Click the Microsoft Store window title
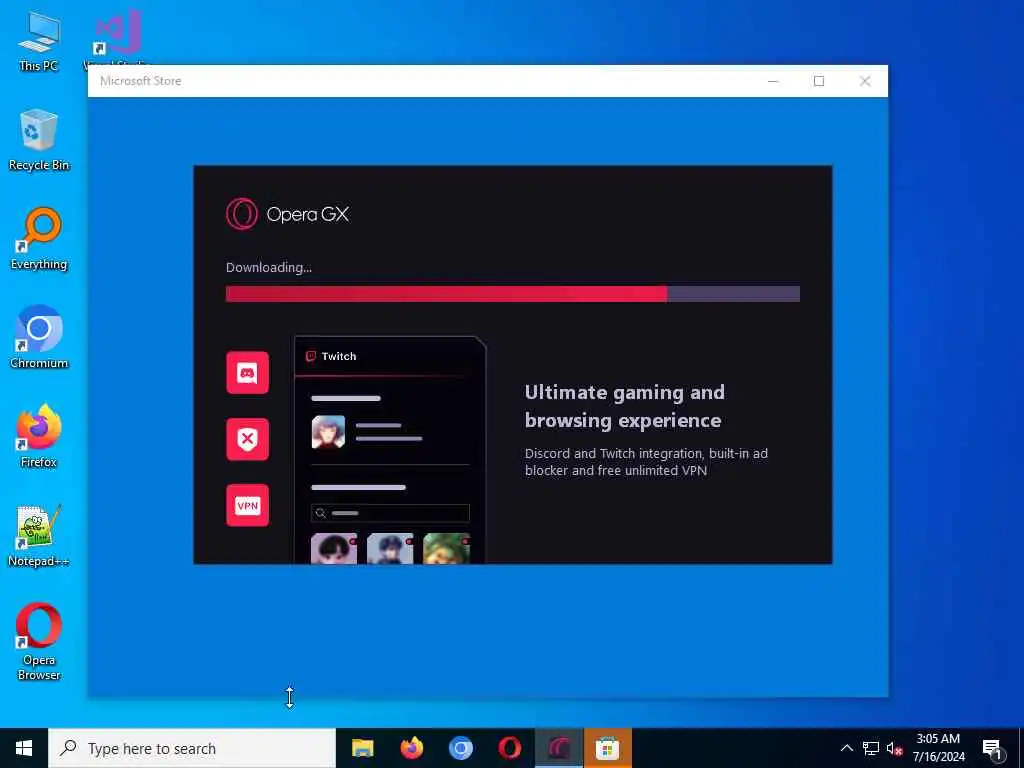1024x768 pixels. [140, 81]
